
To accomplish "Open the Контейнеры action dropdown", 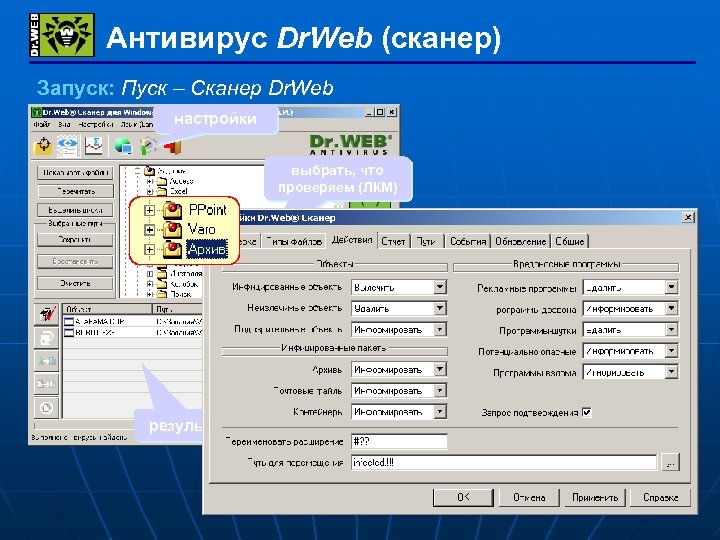I will pyautogui.click(x=439, y=411).
